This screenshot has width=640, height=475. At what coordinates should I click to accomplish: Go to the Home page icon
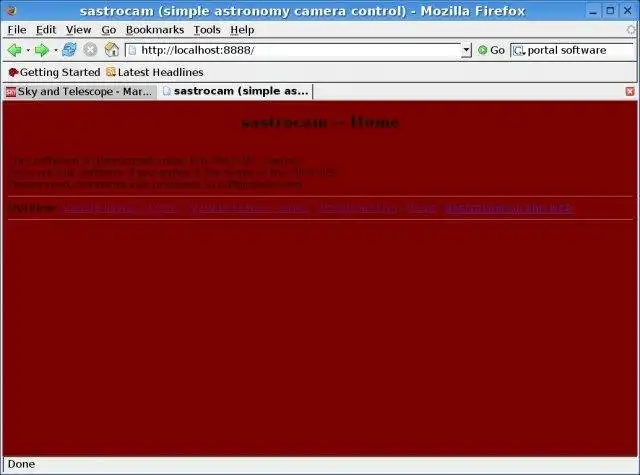[x=111, y=50]
